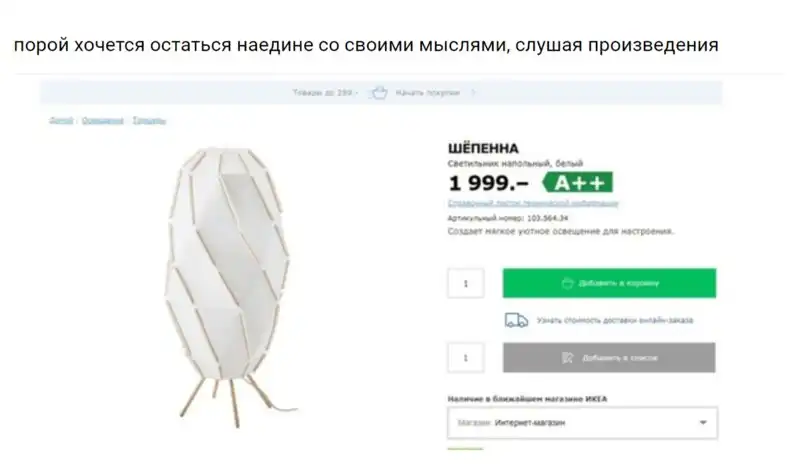Open the last breadcrumb link
This screenshot has height=465, width=800.
tap(149, 120)
